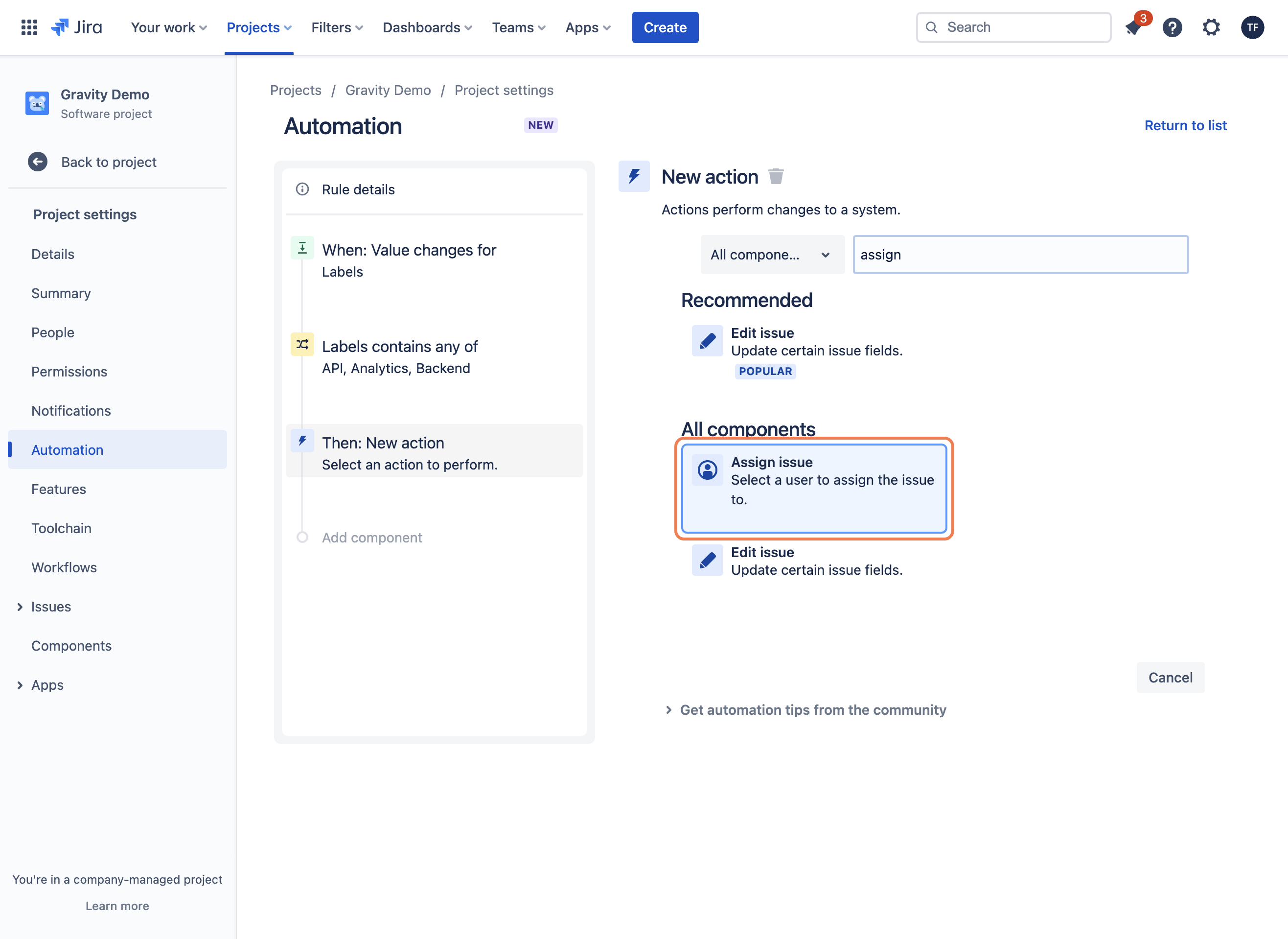
Task: Open Permissions in the sidebar
Action: pyautogui.click(x=69, y=372)
